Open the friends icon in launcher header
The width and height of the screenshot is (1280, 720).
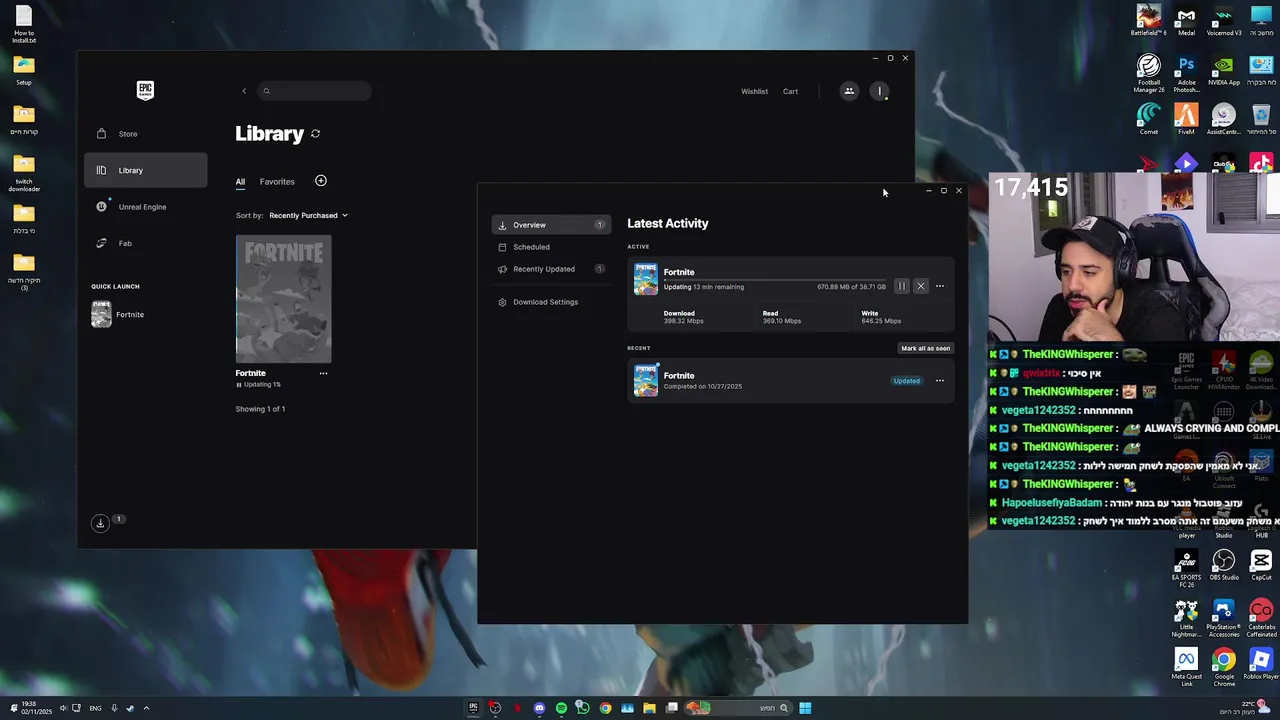tap(849, 91)
